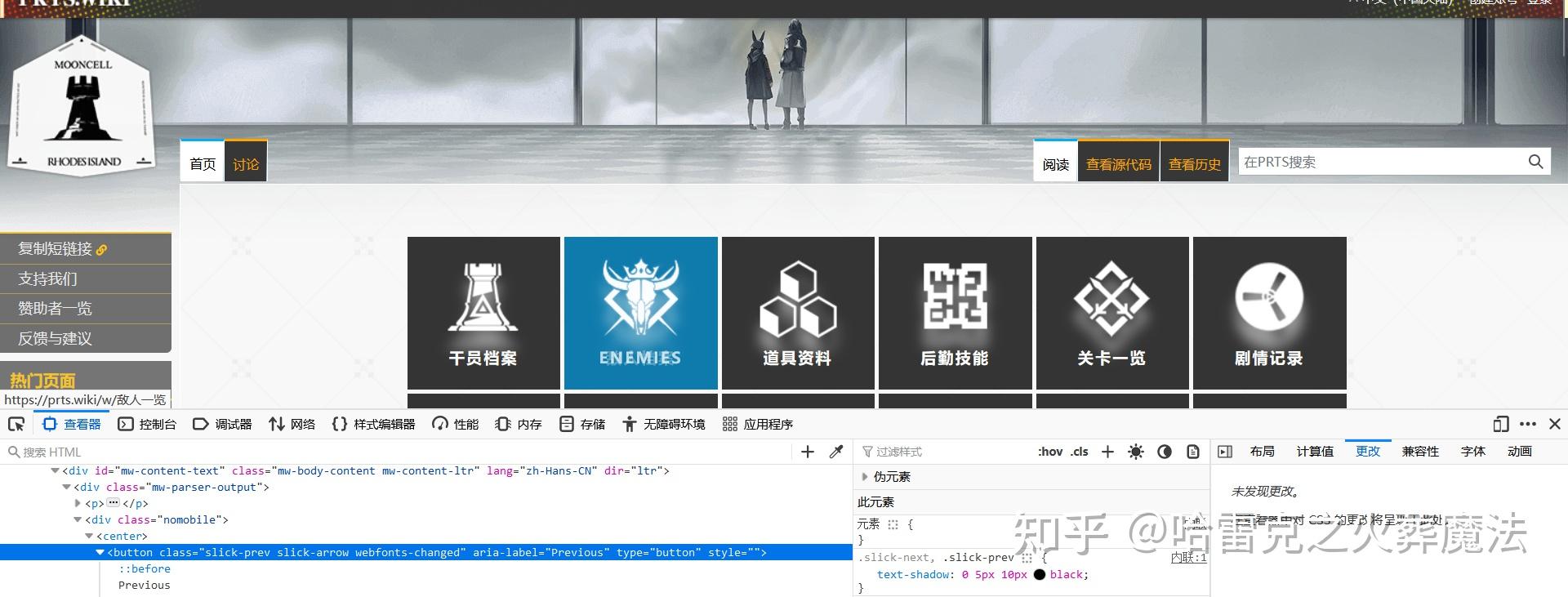
Task: Switch to the 网络 network panel
Action: pyautogui.click(x=292, y=424)
